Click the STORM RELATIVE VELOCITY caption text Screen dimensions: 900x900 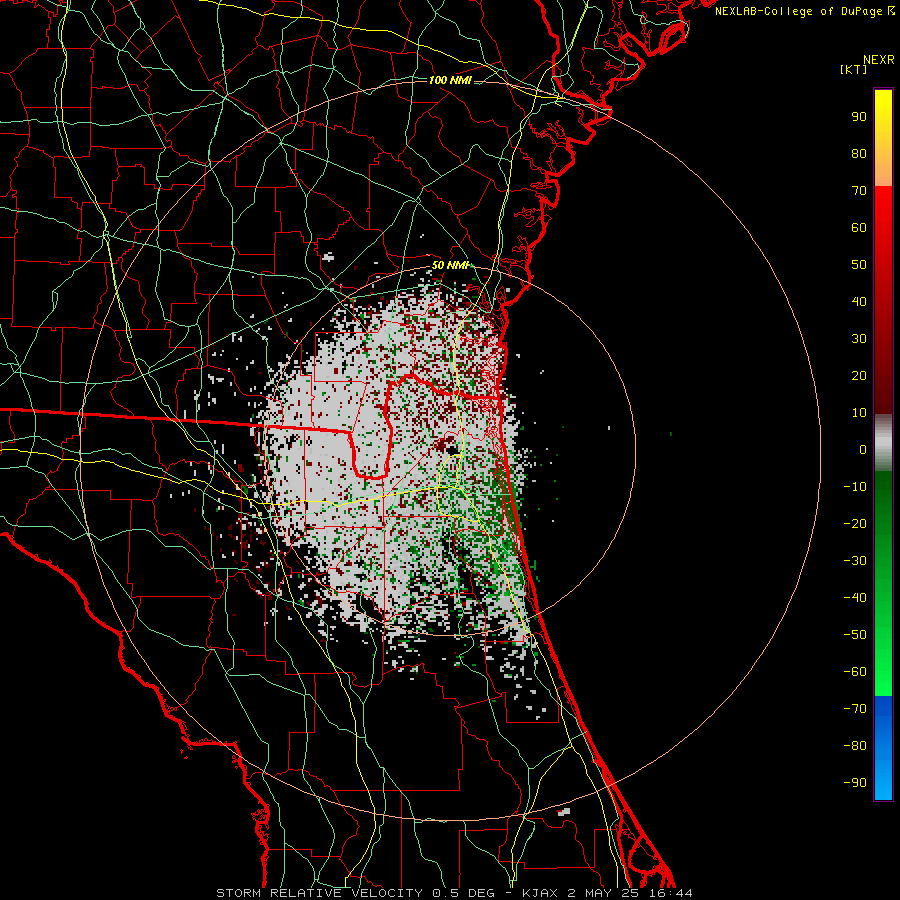[x=319, y=893]
